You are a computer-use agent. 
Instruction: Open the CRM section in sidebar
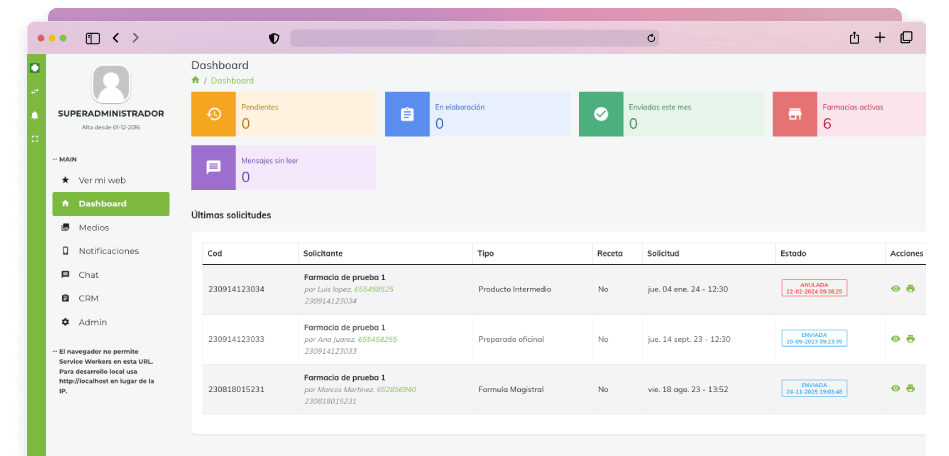[x=88, y=298]
